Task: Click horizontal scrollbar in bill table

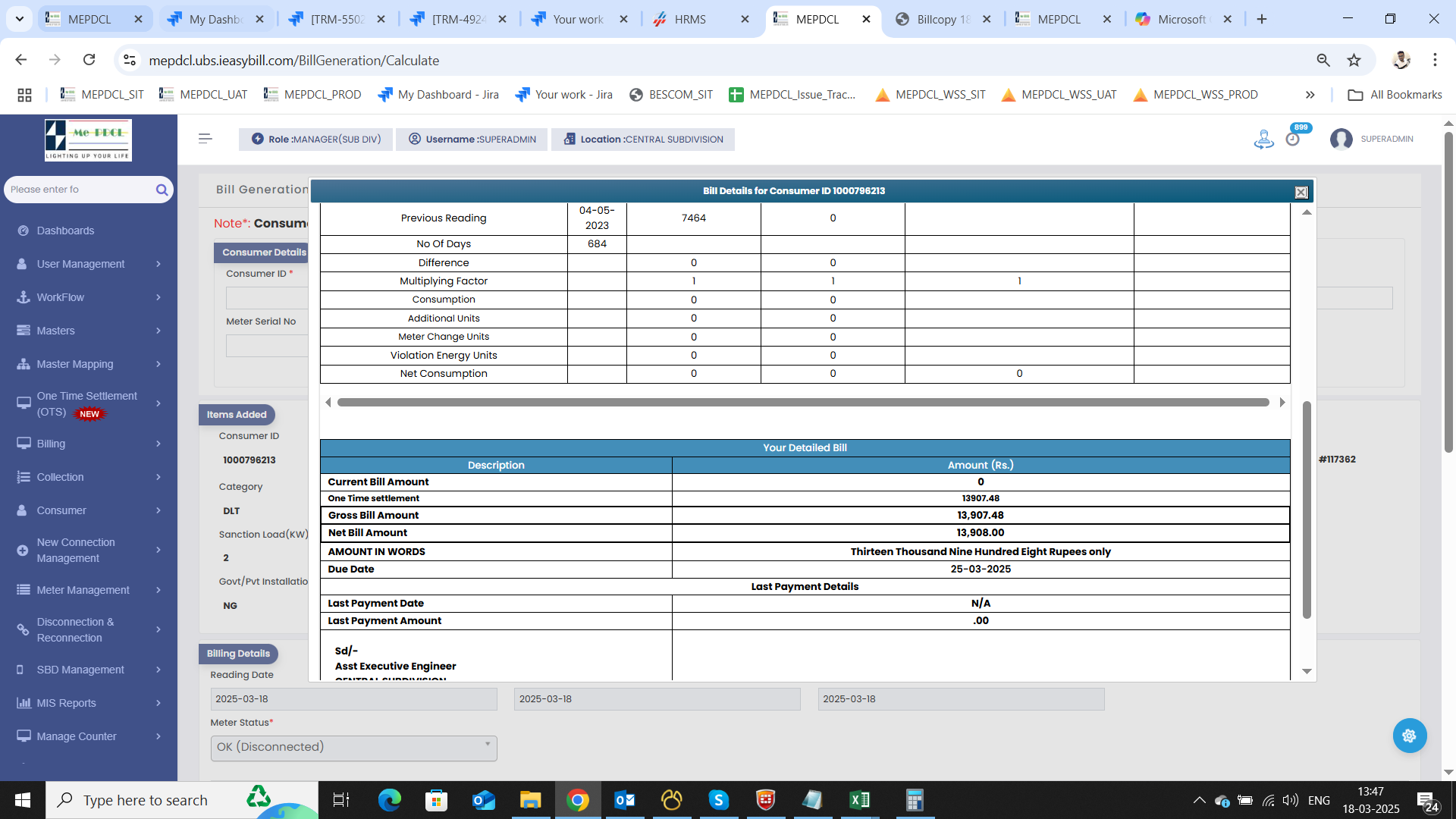Action: pyautogui.click(x=803, y=403)
